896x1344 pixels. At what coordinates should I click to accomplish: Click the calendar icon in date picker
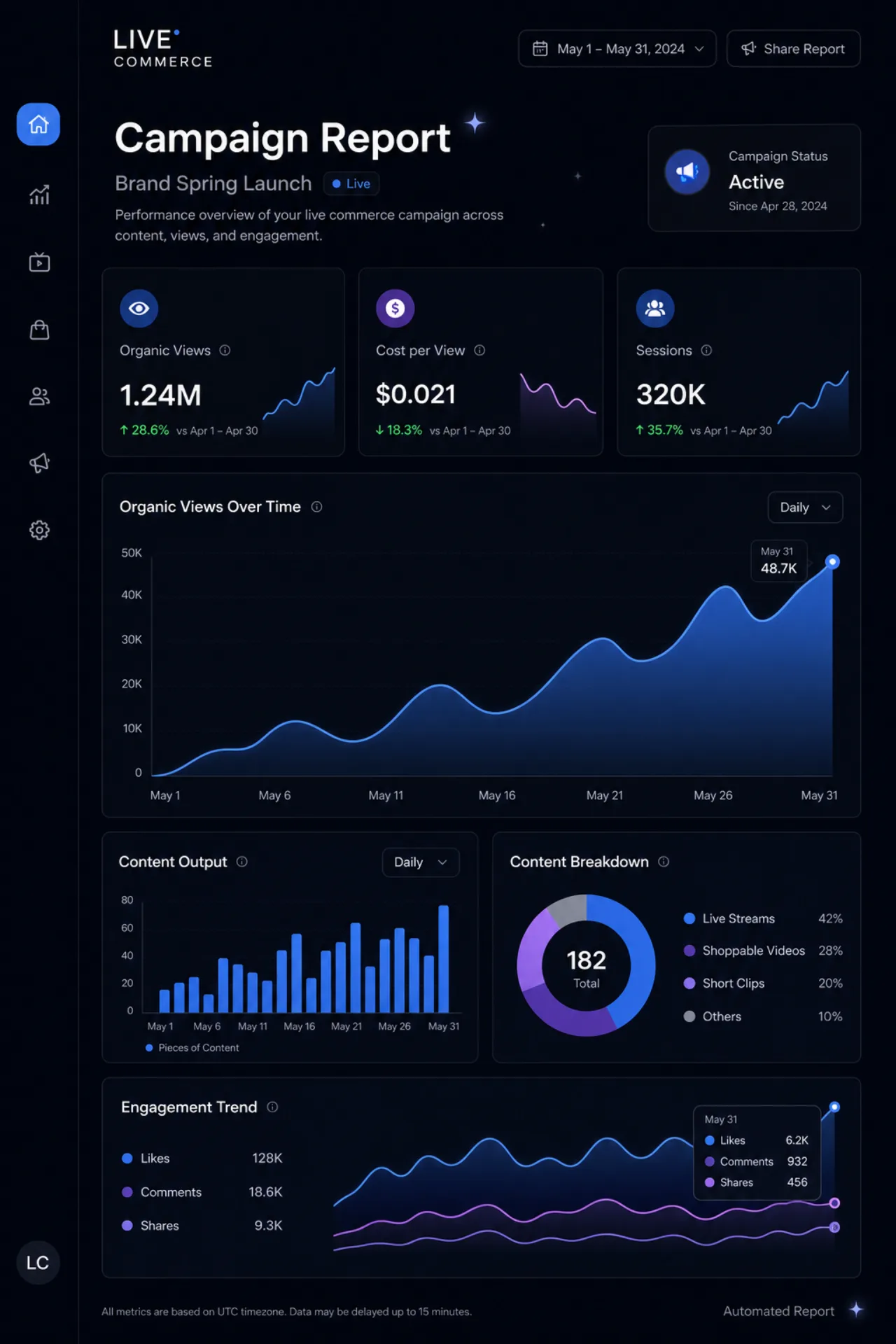tap(540, 48)
